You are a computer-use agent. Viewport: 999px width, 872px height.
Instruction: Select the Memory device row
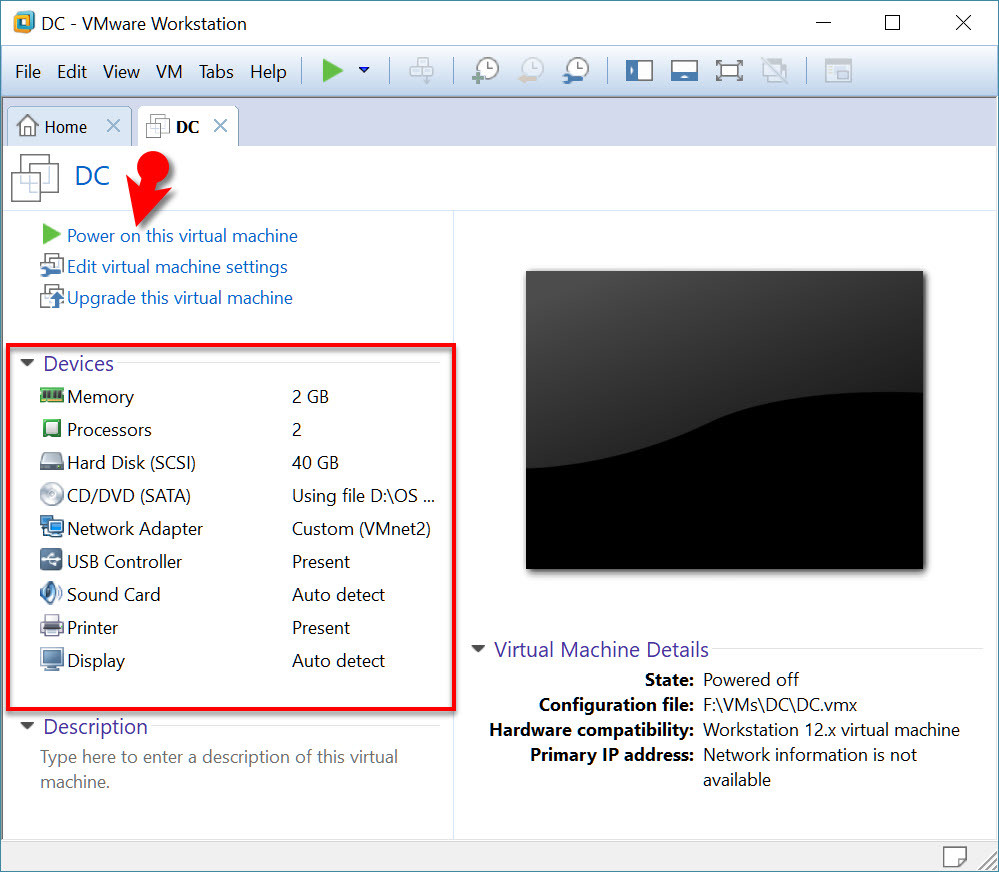[239, 397]
